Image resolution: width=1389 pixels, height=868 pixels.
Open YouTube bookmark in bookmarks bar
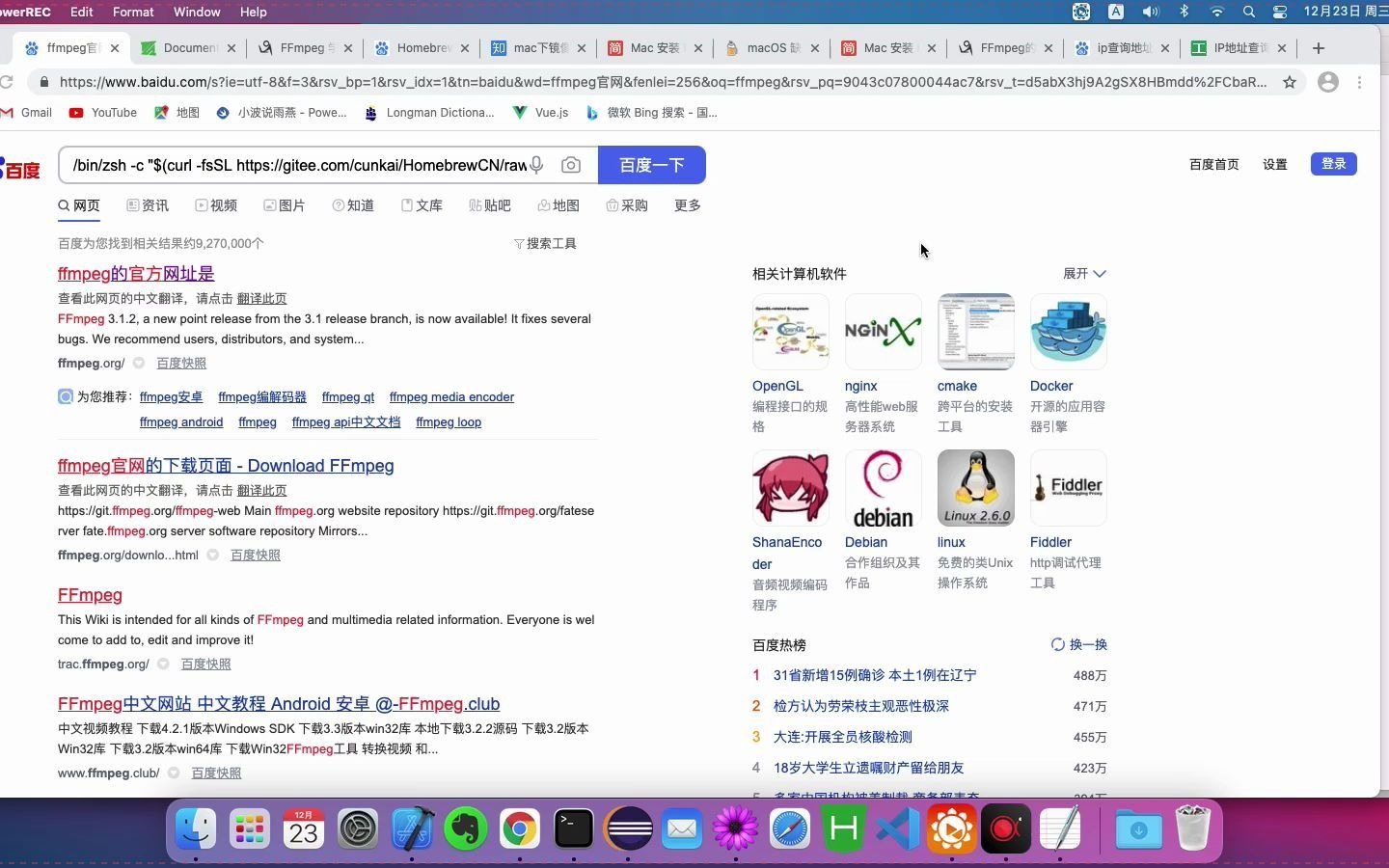coord(103,113)
